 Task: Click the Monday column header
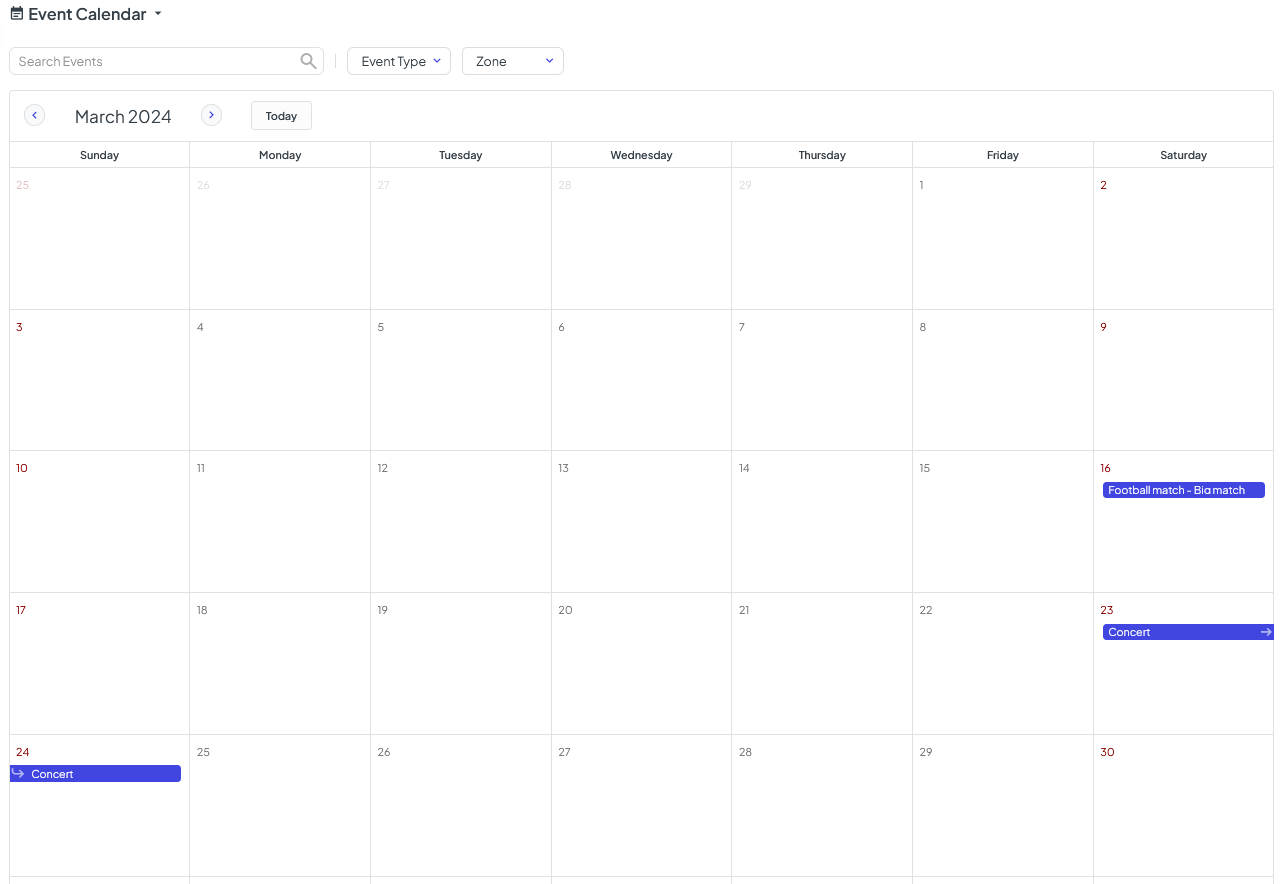280,155
